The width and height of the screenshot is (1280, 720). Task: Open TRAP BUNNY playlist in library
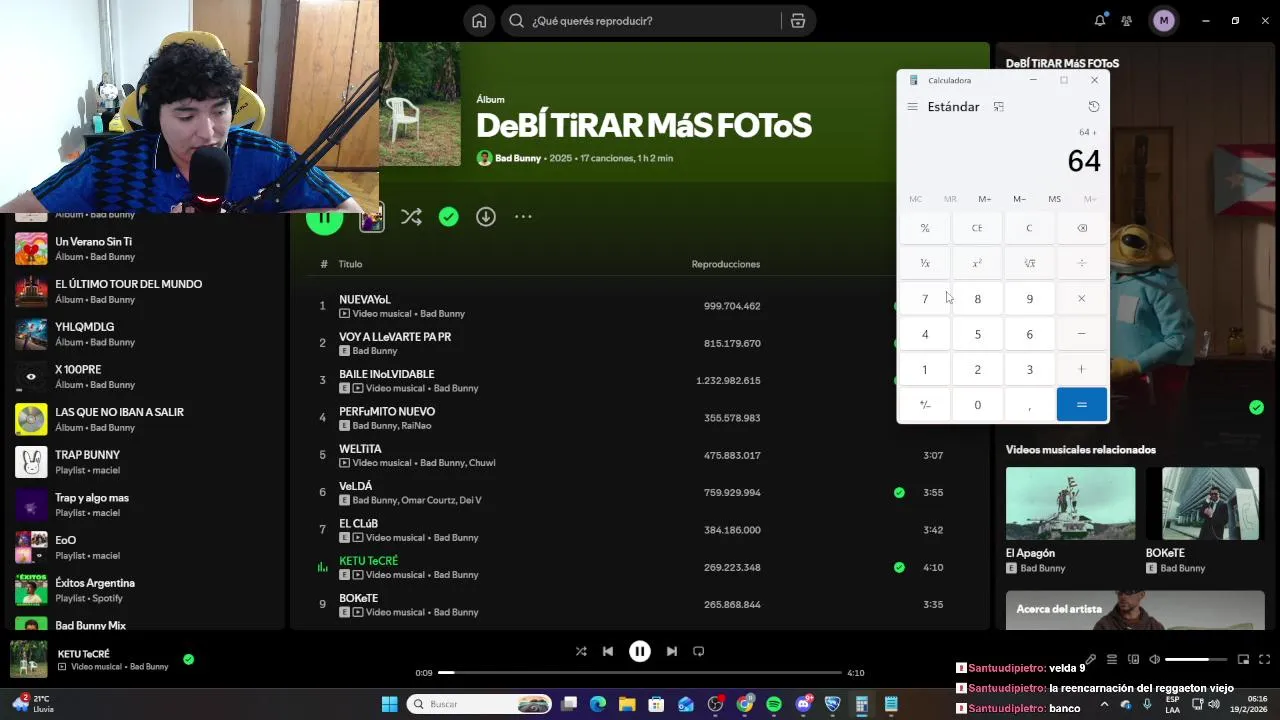pyautogui.click(x=145, y=462)
